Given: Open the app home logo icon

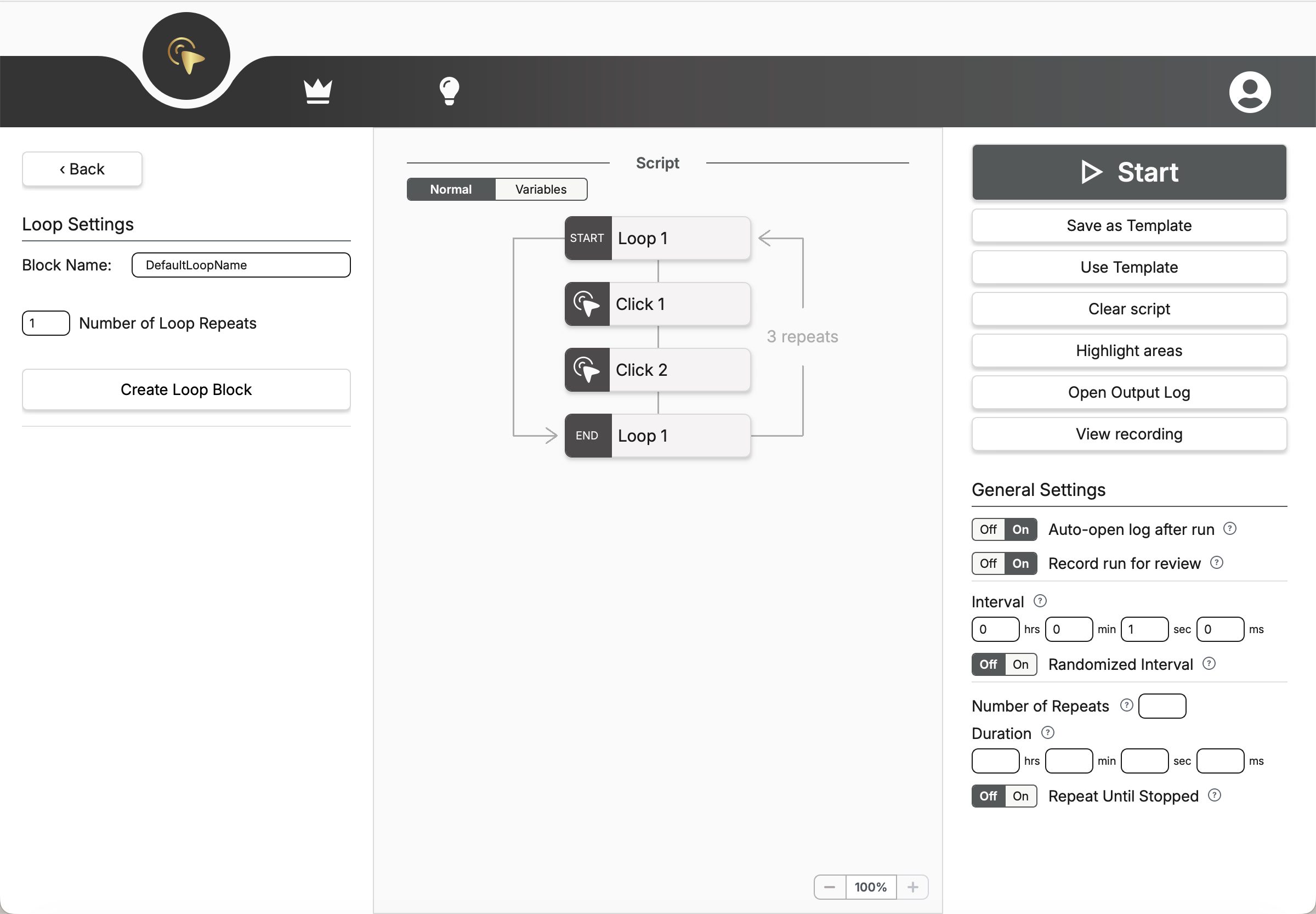Looking at the screenshot, I should click(186, 56).
